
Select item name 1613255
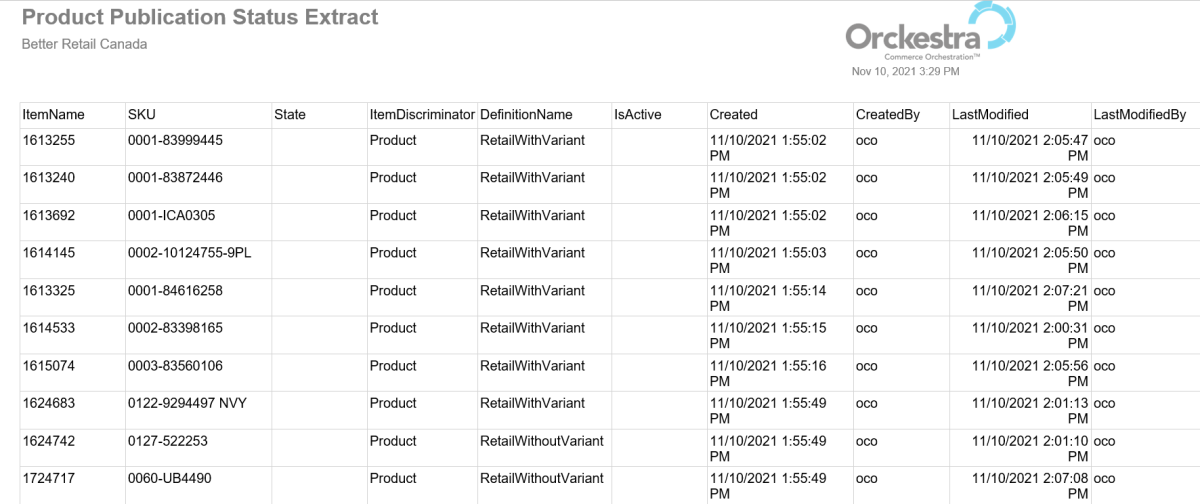46,141
